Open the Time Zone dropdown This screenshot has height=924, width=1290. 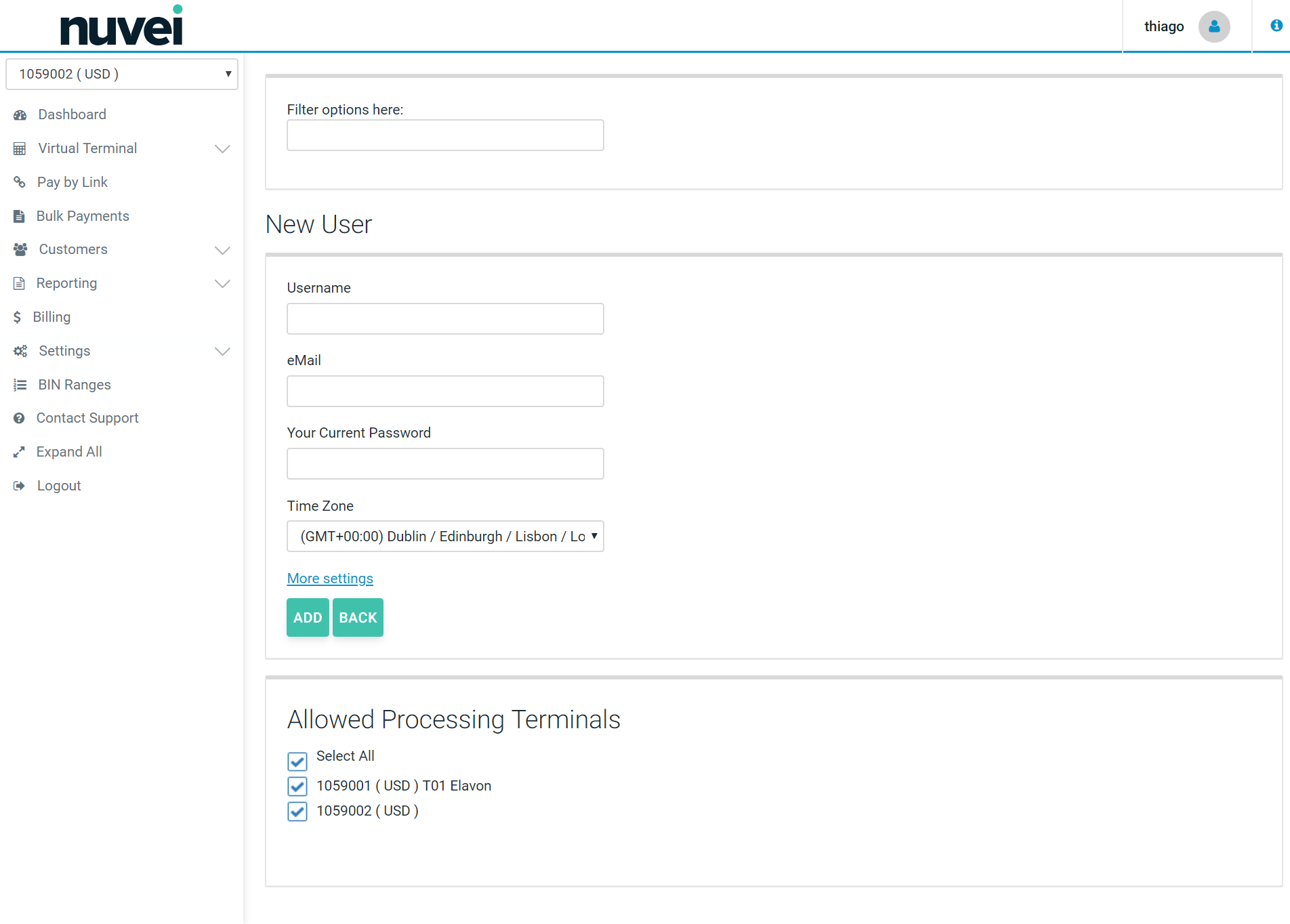pos(445,537)
